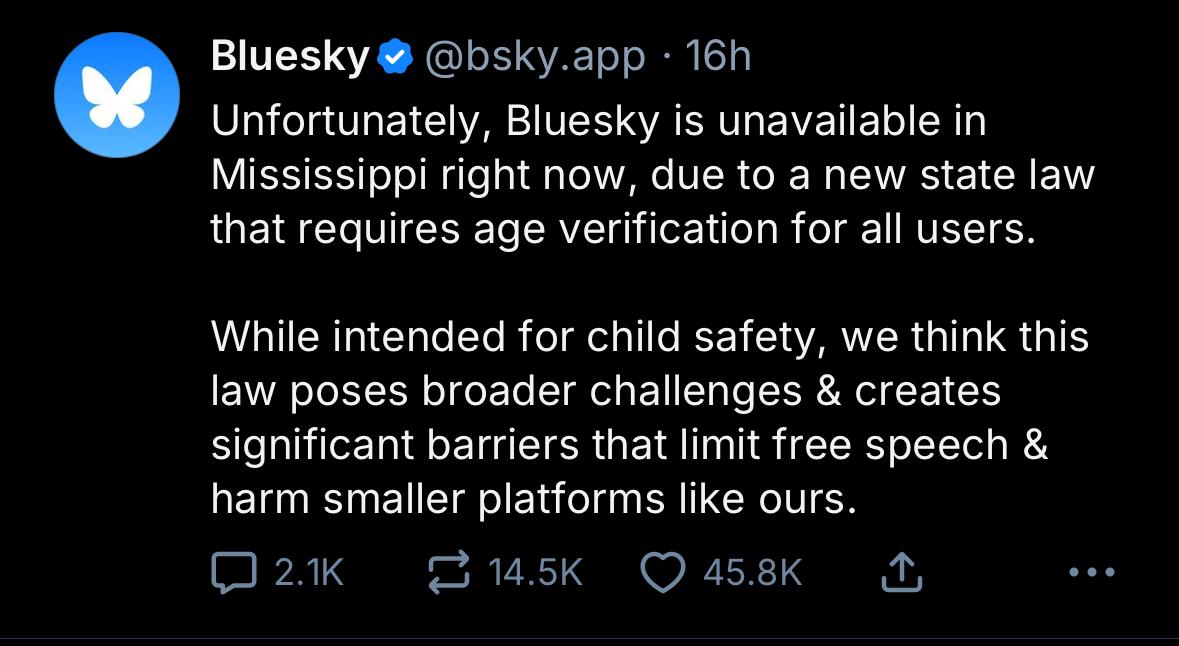Screen dimensions: 1179x646
Task: Open the 16h timestamp permalink
Action: [x=718, y=57]
